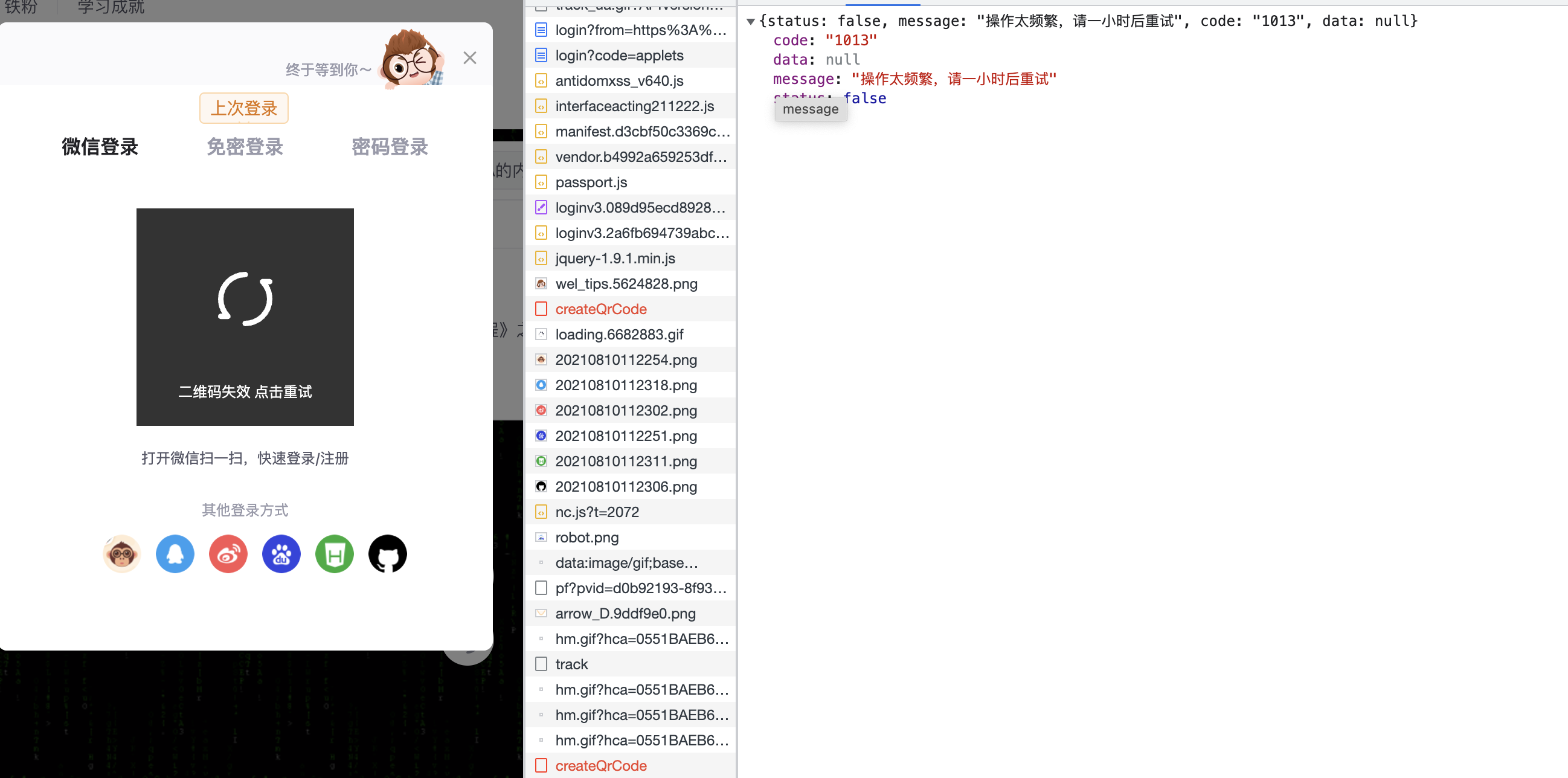Click the QR code refresh arrows icon
Screen dimensions: 1568x778
(245, 299)
